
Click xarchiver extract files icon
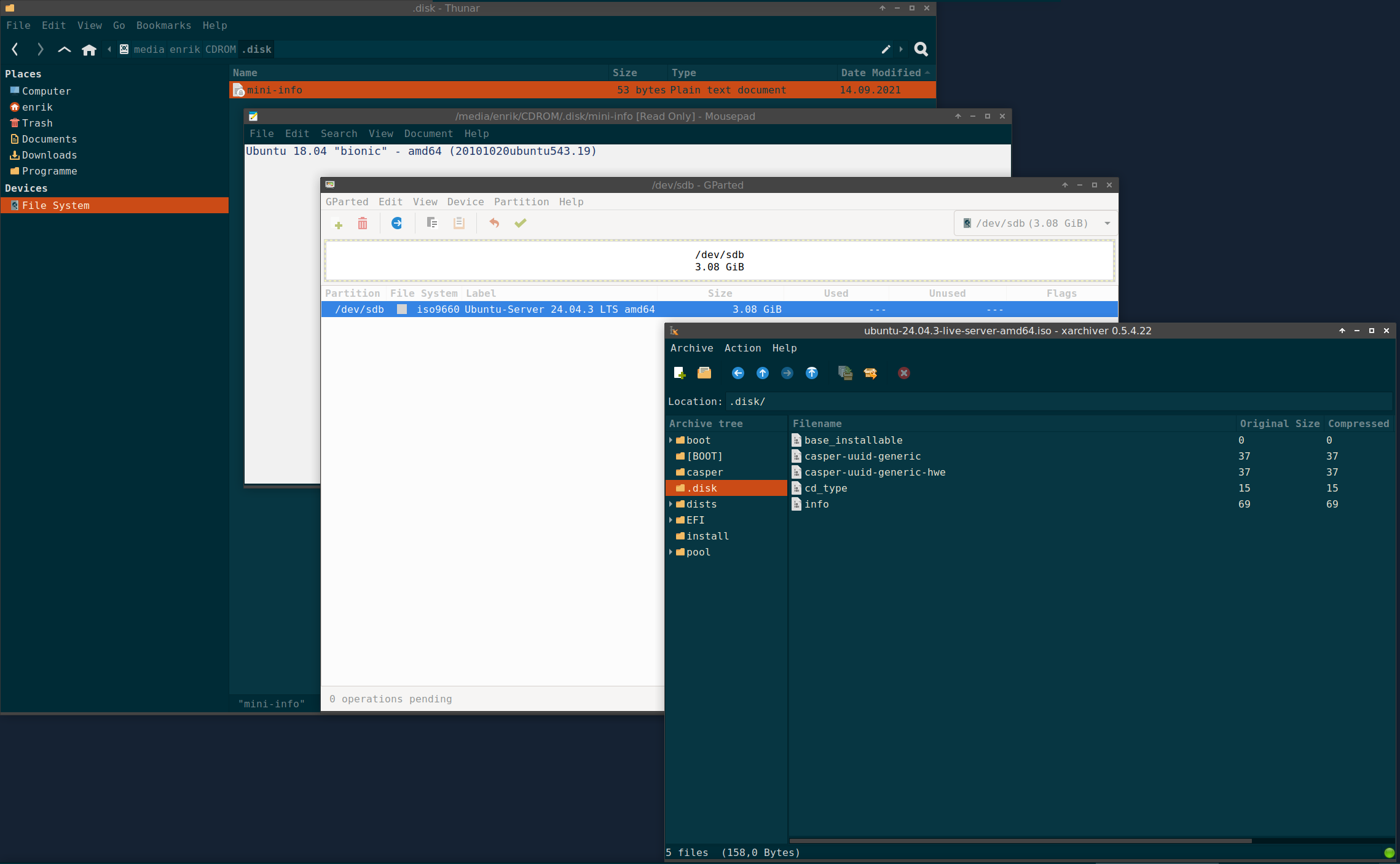tap(870, 373)
